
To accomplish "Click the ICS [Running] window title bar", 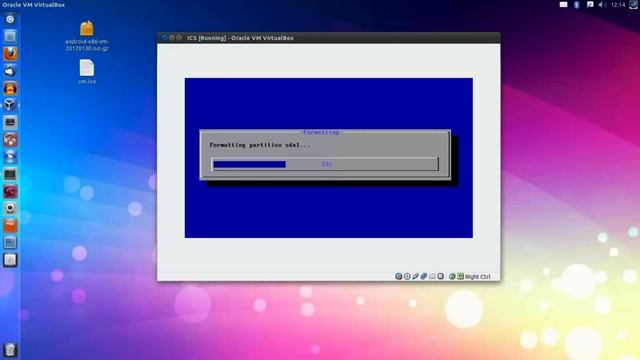I will (x=329, y=38).
